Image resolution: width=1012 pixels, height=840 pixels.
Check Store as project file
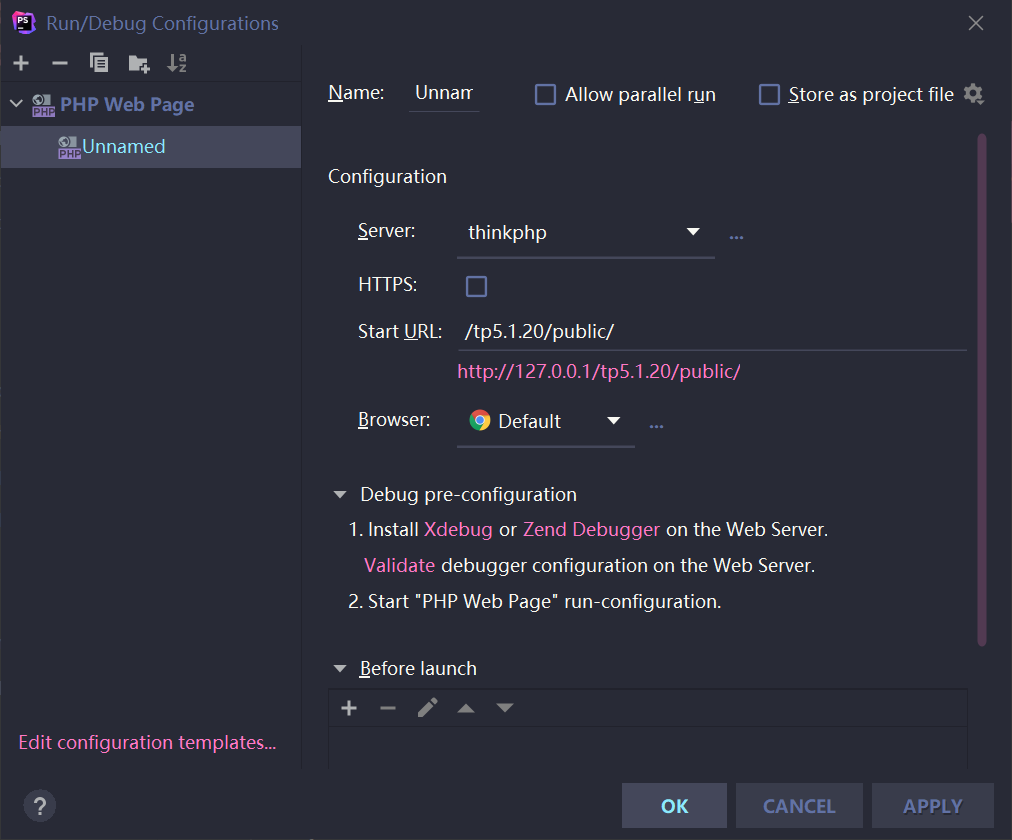coord(769,93)
